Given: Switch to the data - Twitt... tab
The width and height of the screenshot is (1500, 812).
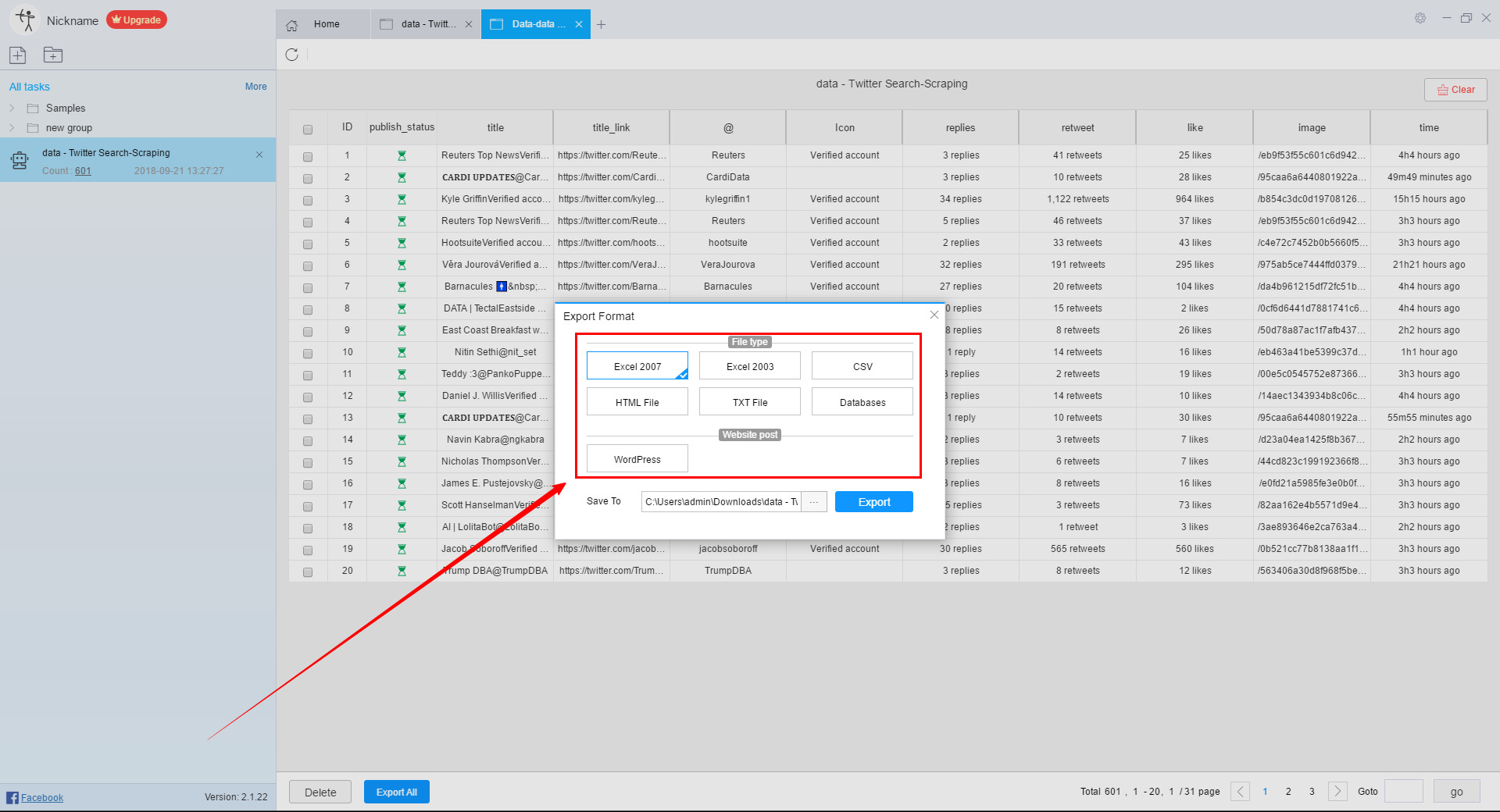Looking at the screenshot, I should [426, 24].
